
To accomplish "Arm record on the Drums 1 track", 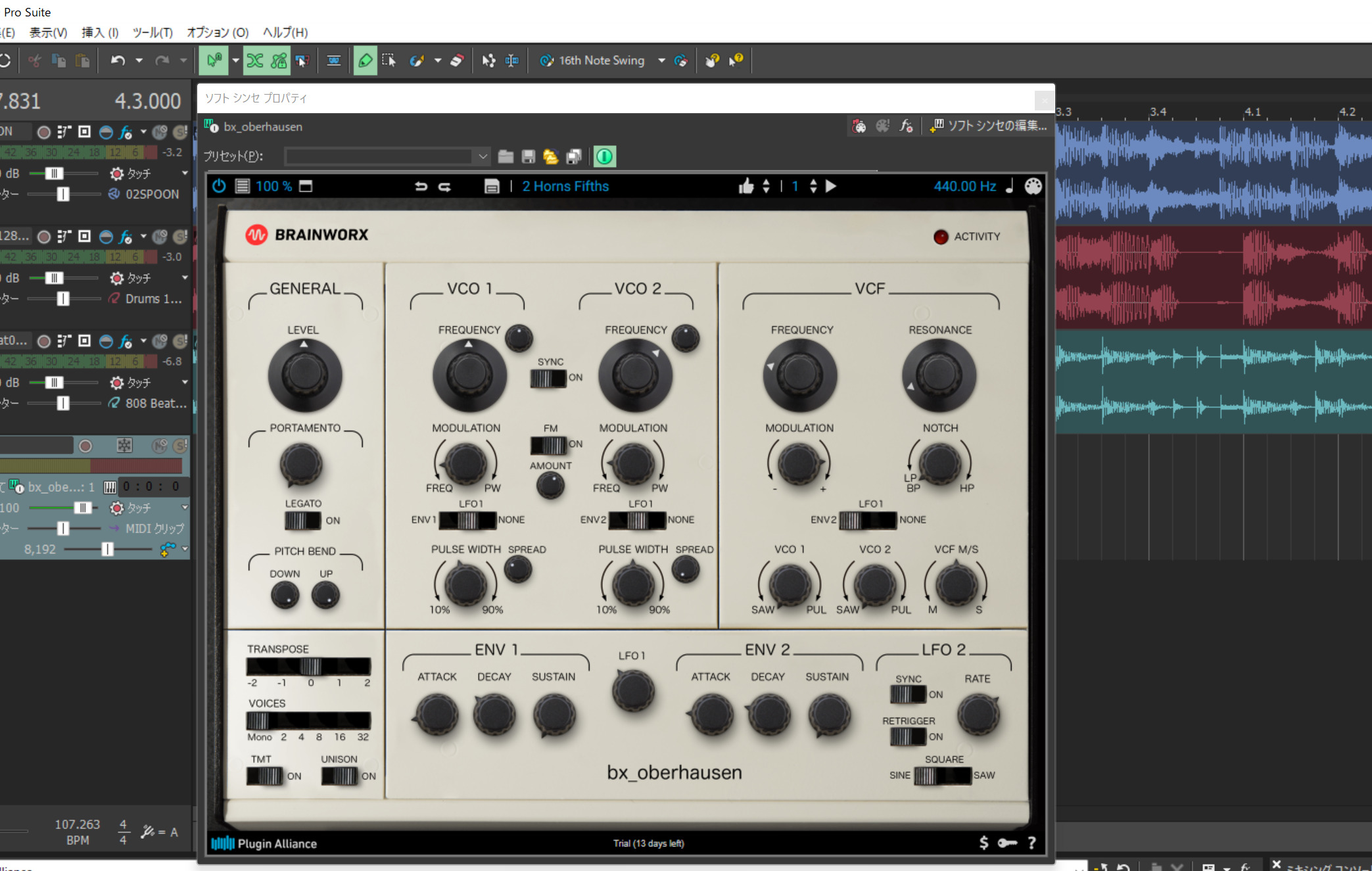I will point(44,237).
